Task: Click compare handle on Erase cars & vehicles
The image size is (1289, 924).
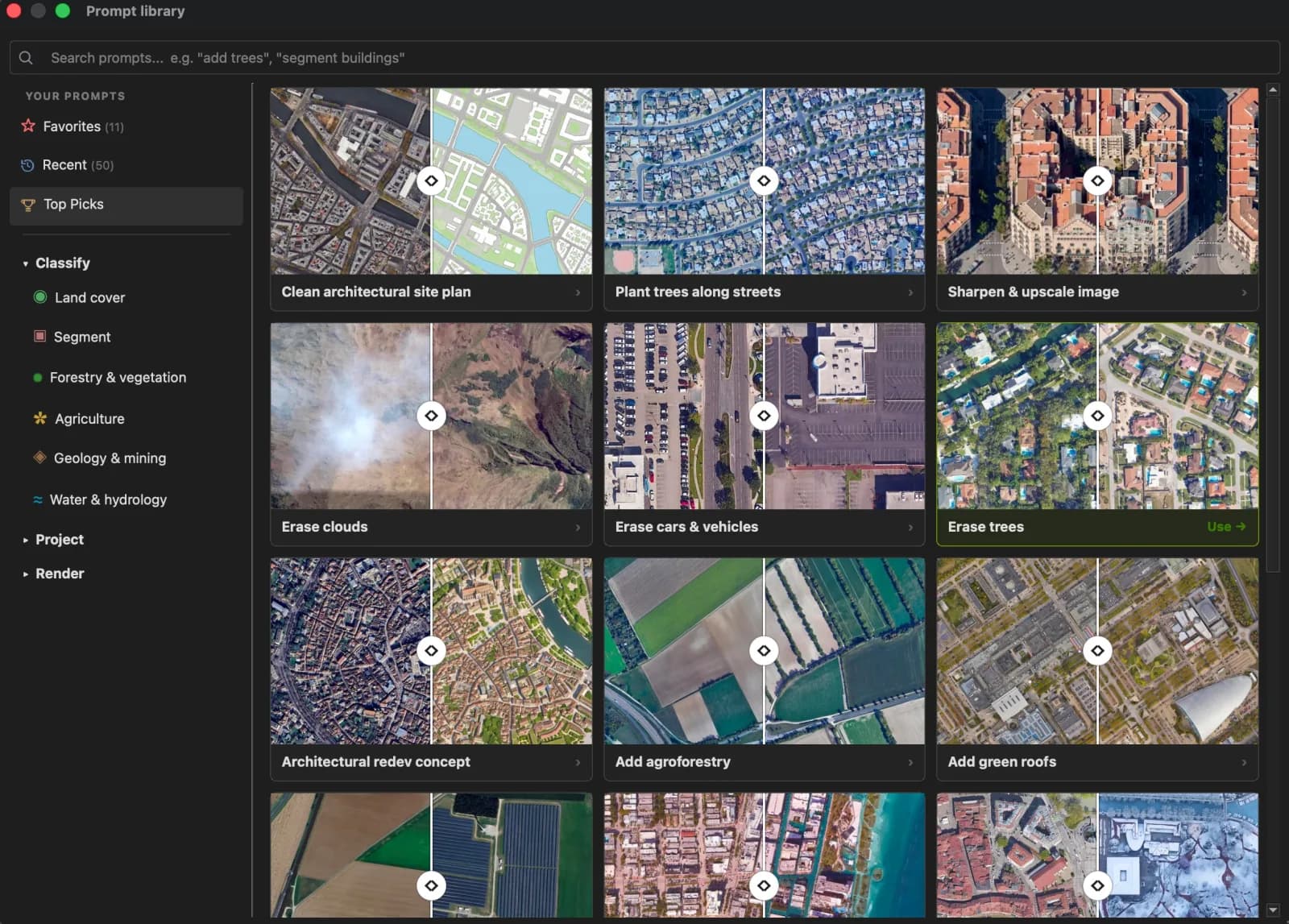Action: (x=764, y=416)
